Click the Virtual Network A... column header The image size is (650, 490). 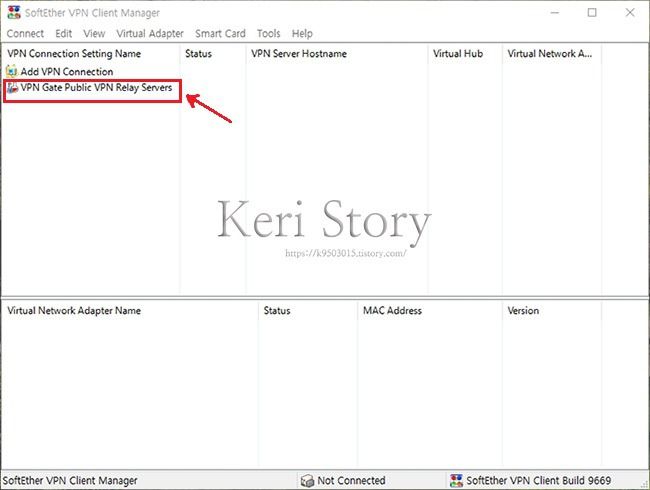(x=552, y=54)
